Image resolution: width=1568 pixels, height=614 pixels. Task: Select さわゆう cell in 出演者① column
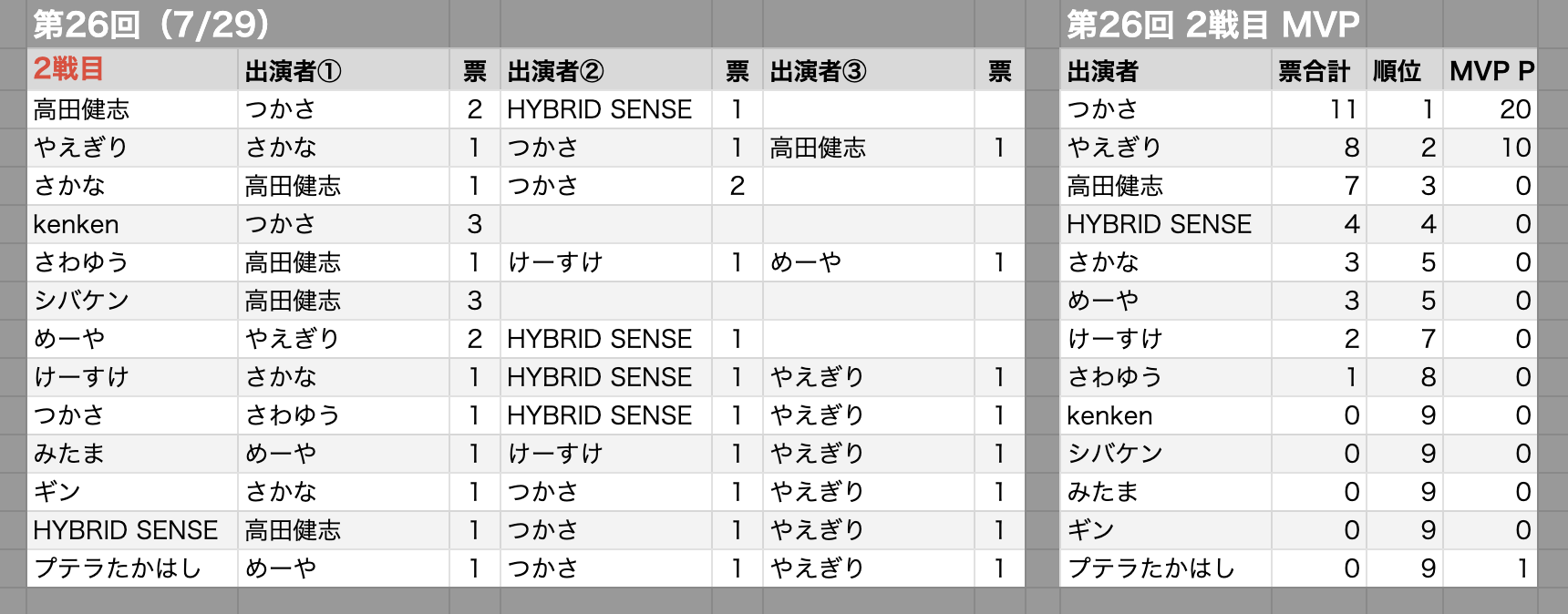344,415
